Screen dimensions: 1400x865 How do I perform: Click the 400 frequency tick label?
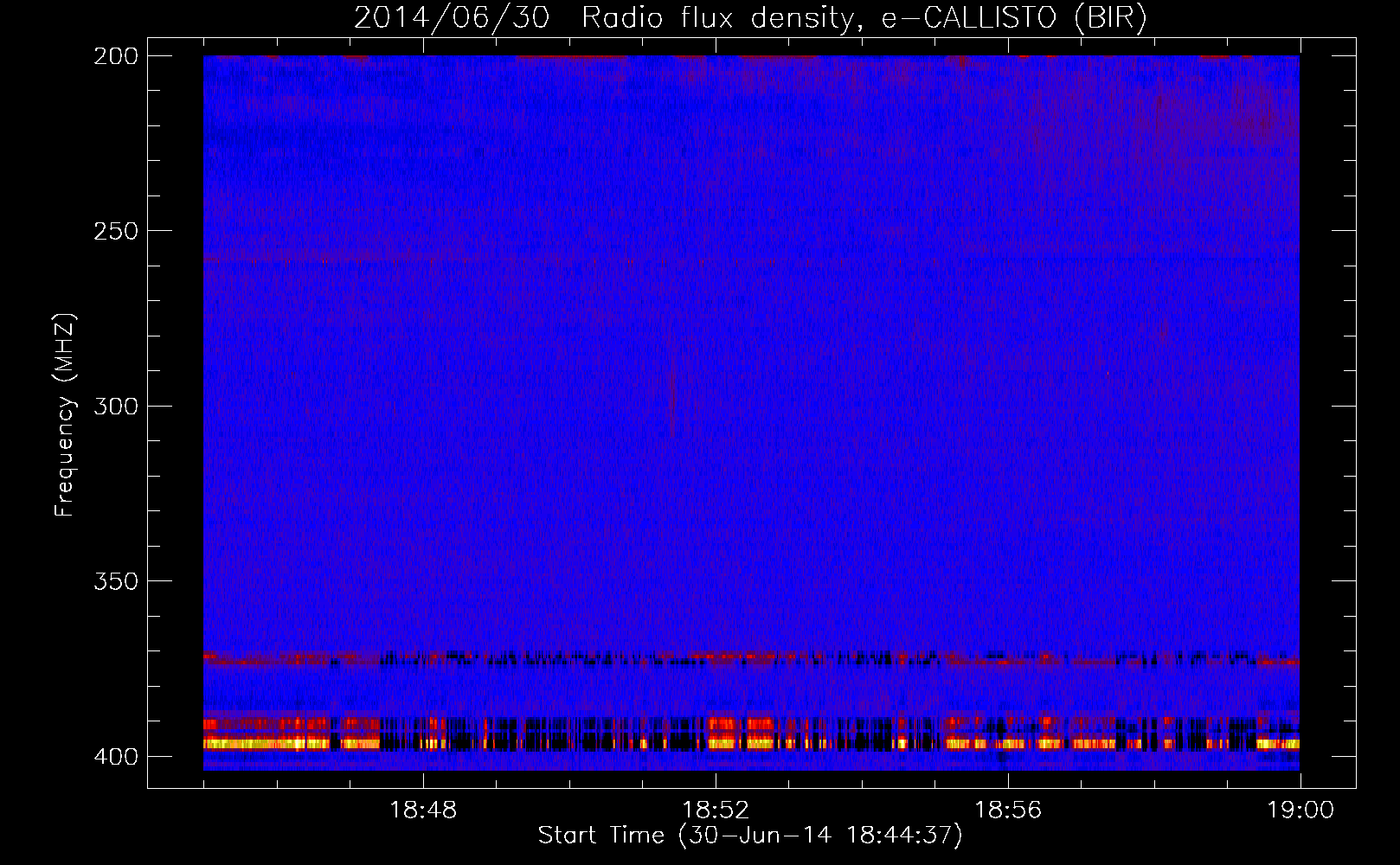pyautogui.click(x=116, y=756)
